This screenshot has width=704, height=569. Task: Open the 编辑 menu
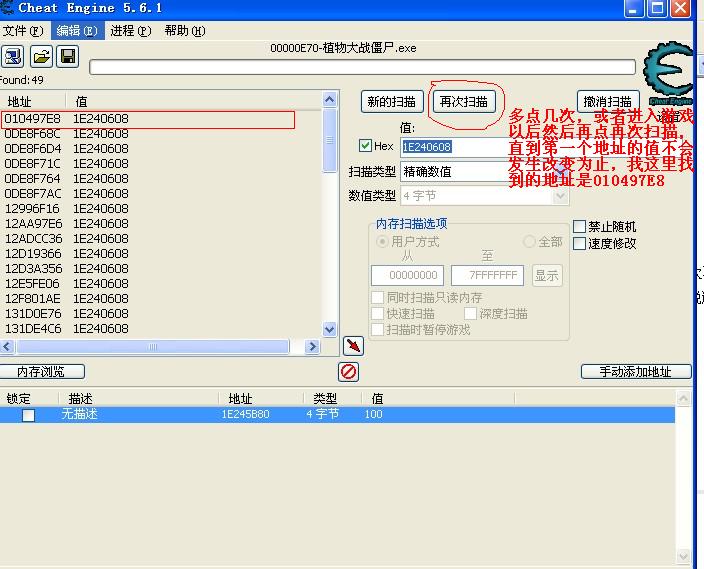[77, 31]
